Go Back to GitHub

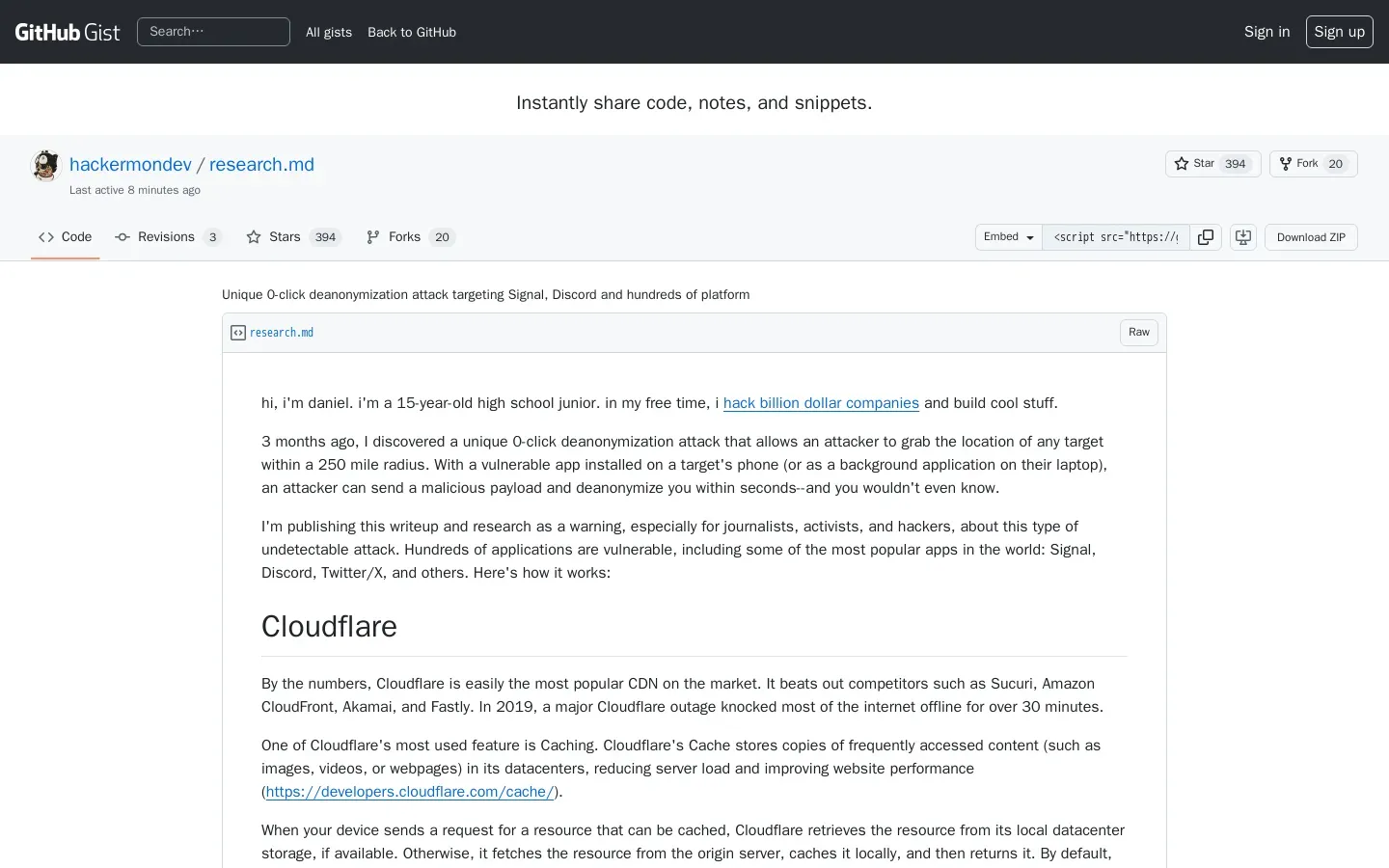412,32
